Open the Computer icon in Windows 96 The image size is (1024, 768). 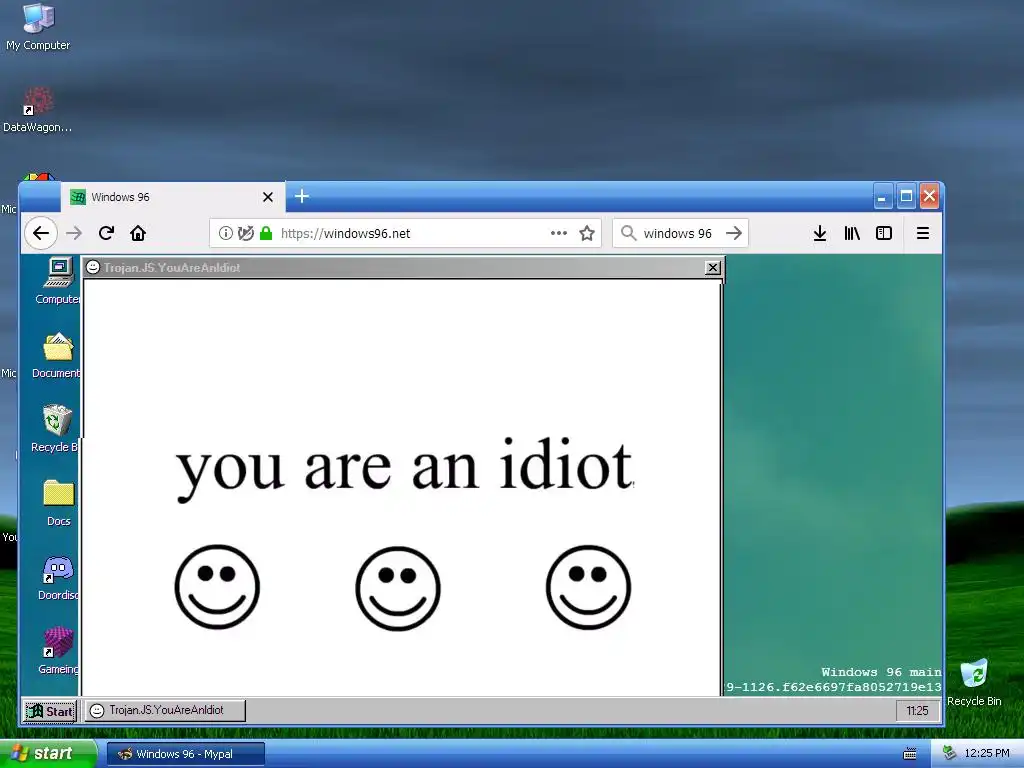click(58, 281)
